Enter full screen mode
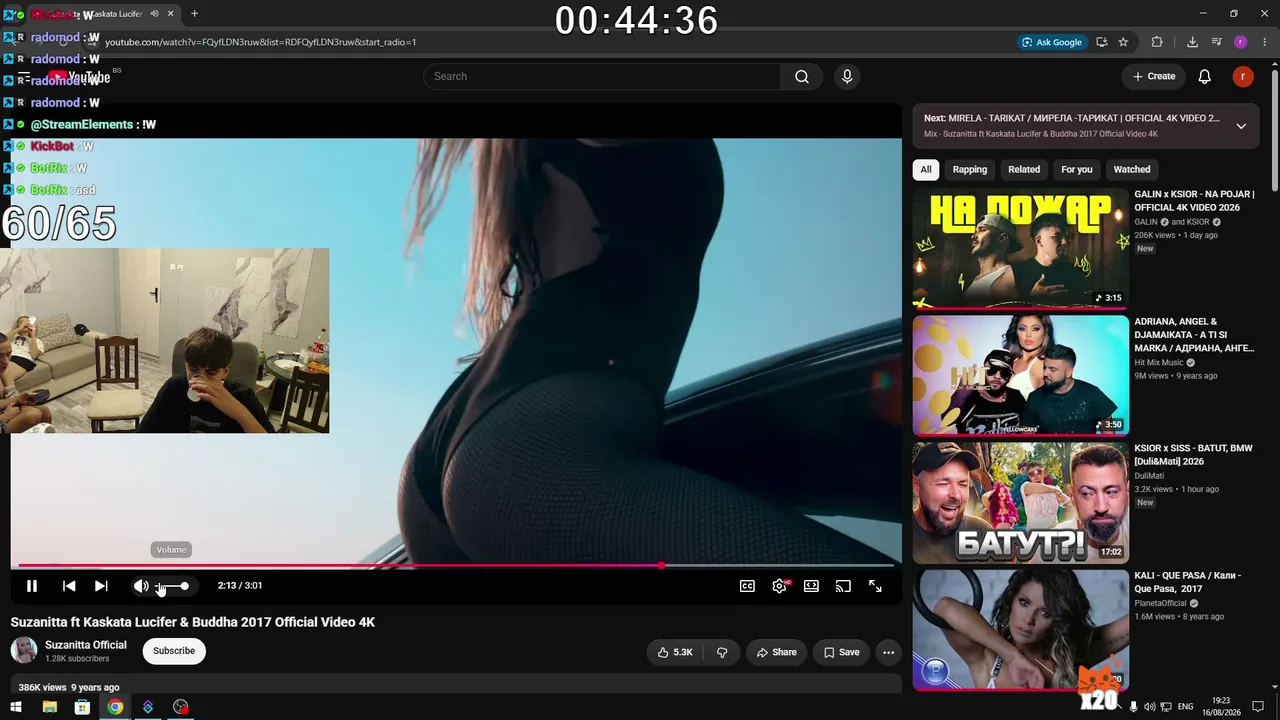This screenshot has width=1280, height=720. coord(875,586)
